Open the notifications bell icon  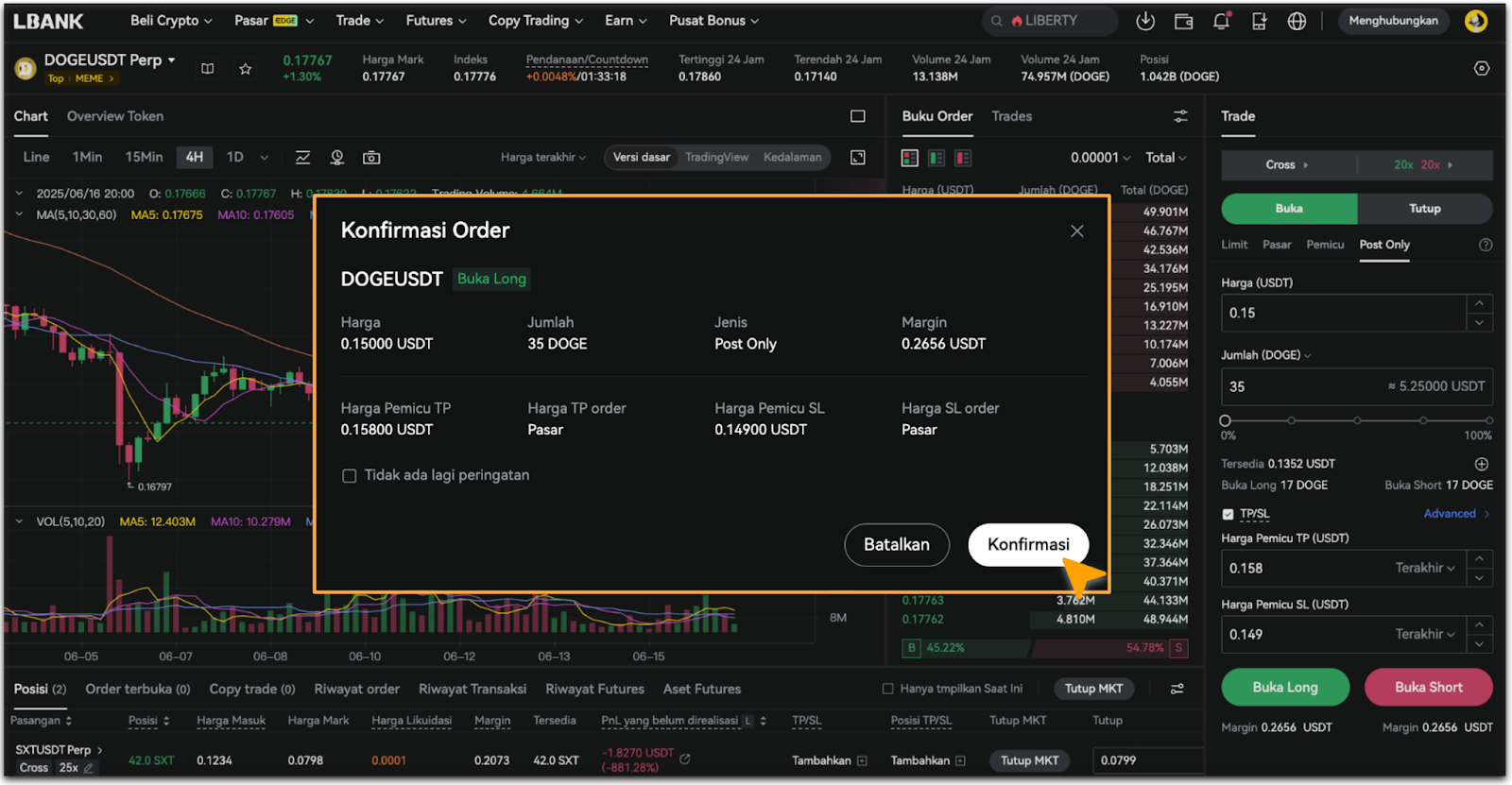pos(1221,21)
